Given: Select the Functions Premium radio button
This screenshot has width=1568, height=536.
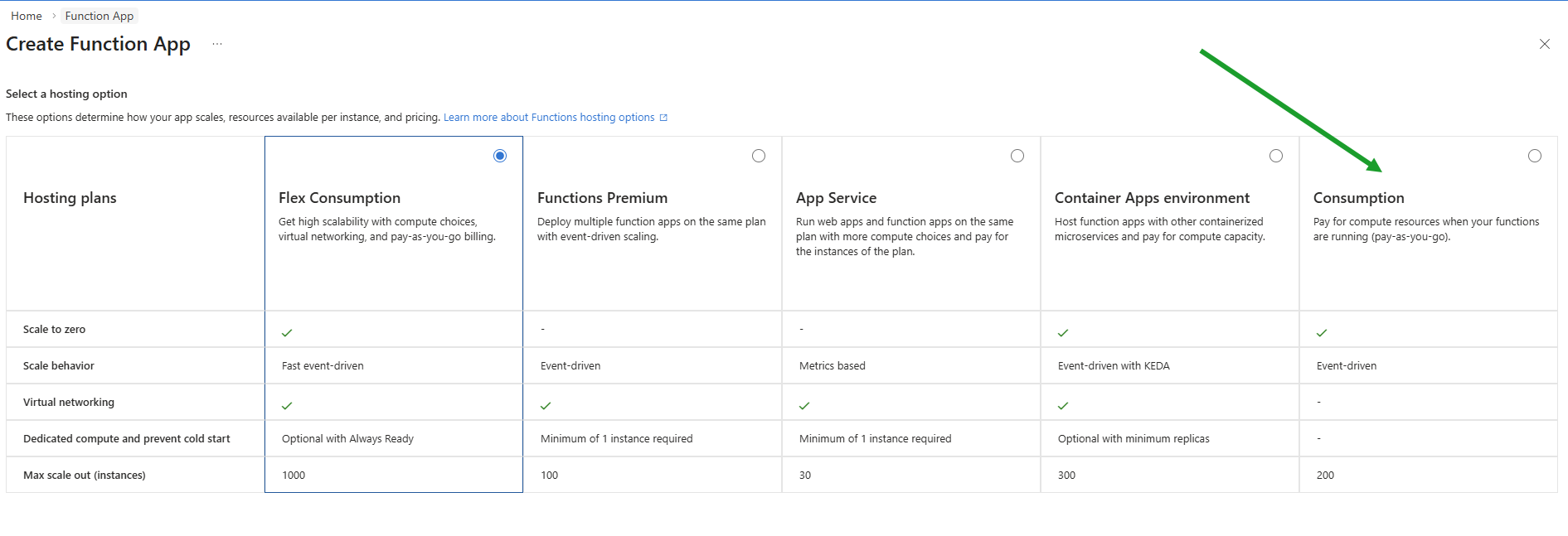Looking at the screenshot, I should point(759,156).
